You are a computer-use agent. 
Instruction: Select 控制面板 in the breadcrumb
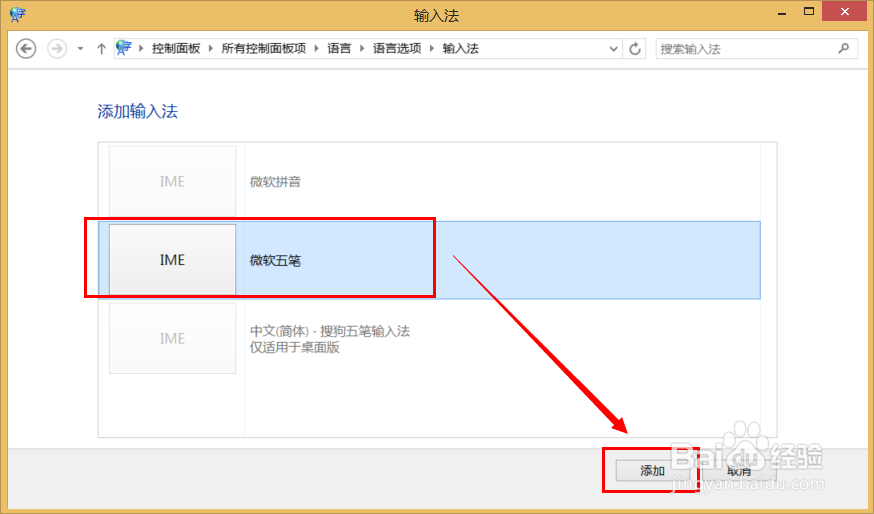pyautogui.click(x=176, y=49)
